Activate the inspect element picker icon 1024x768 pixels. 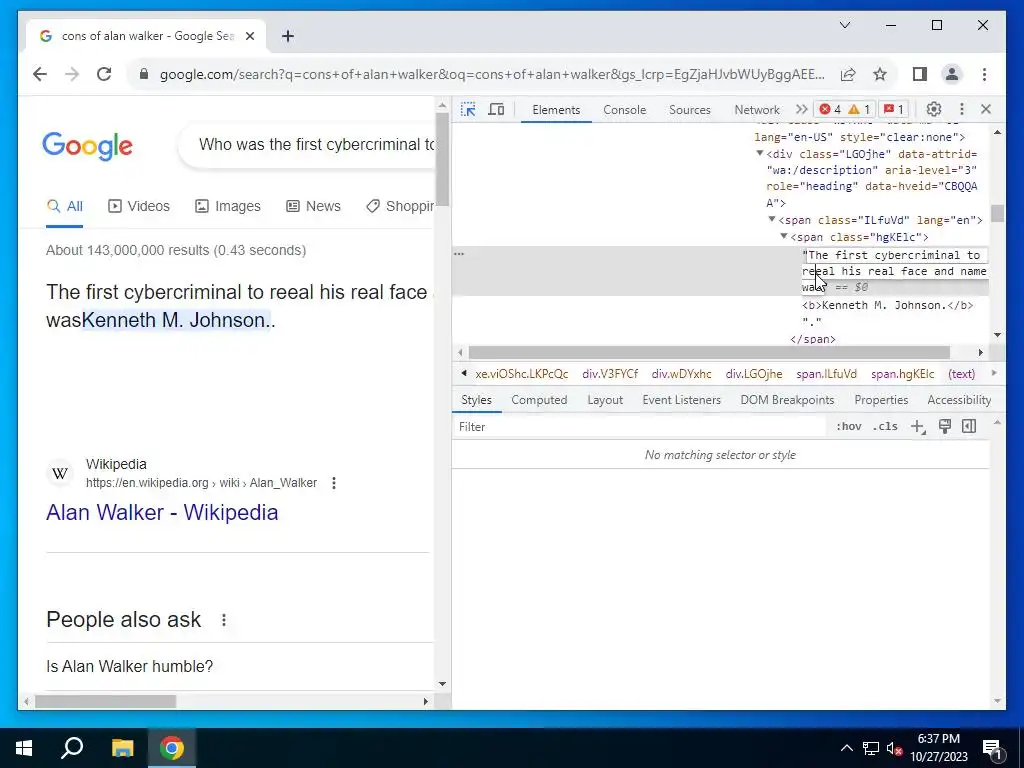468,109
